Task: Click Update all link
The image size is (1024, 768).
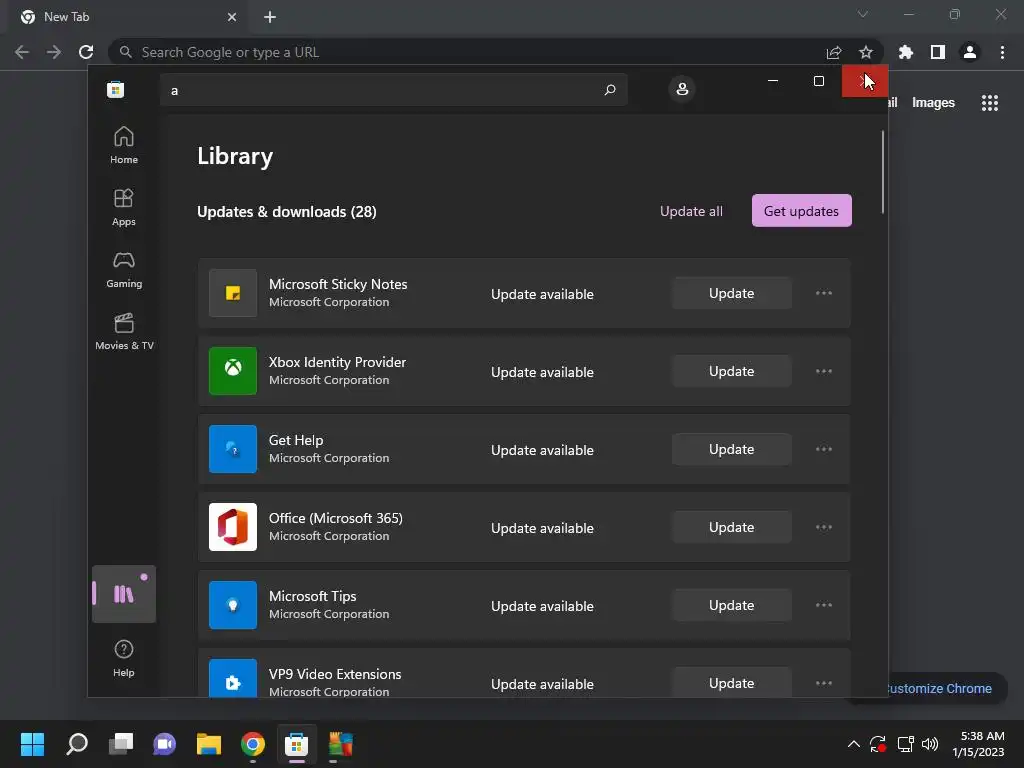Action: [691, 211]
